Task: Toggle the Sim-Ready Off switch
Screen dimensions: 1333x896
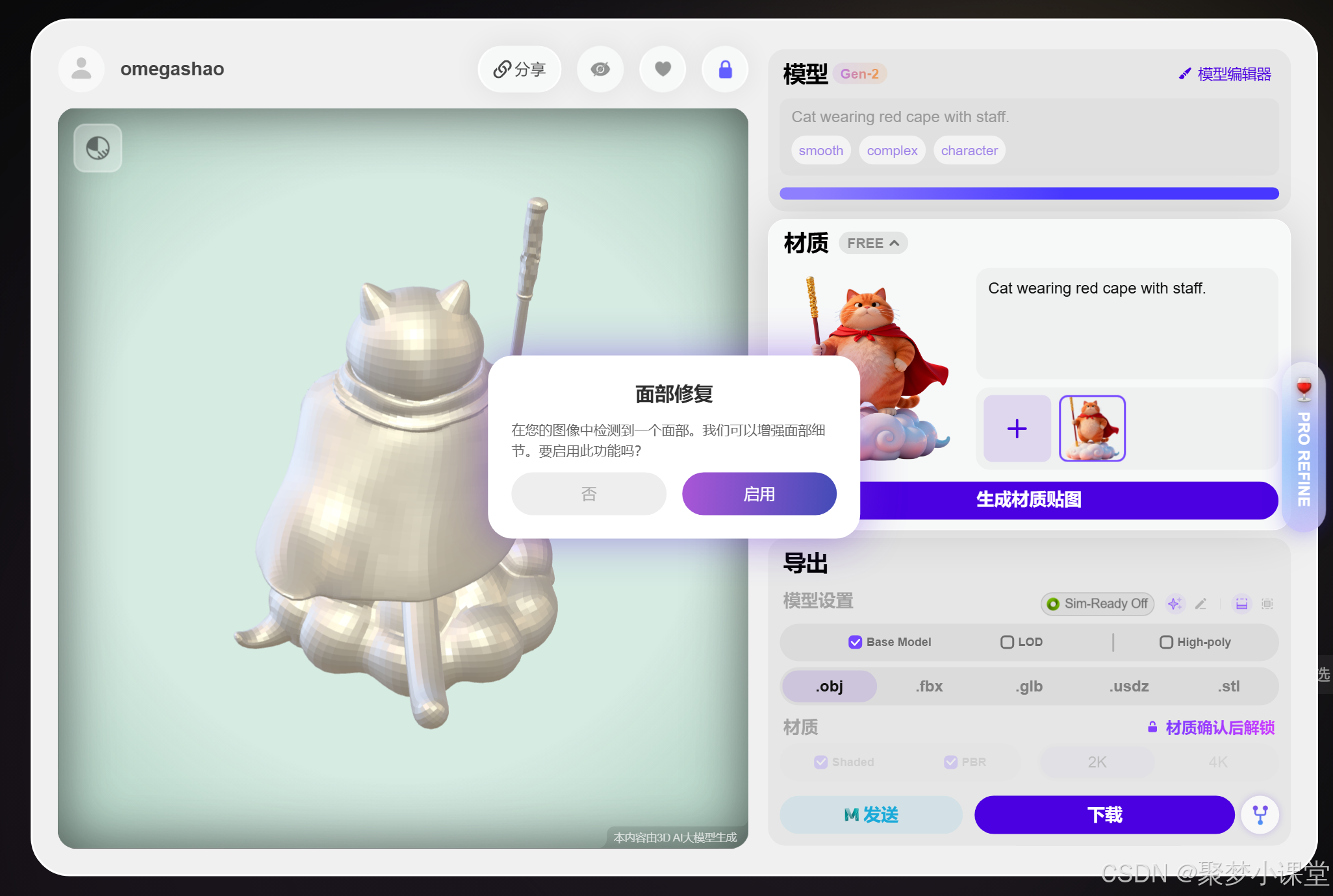Action: coord(1097,604)
